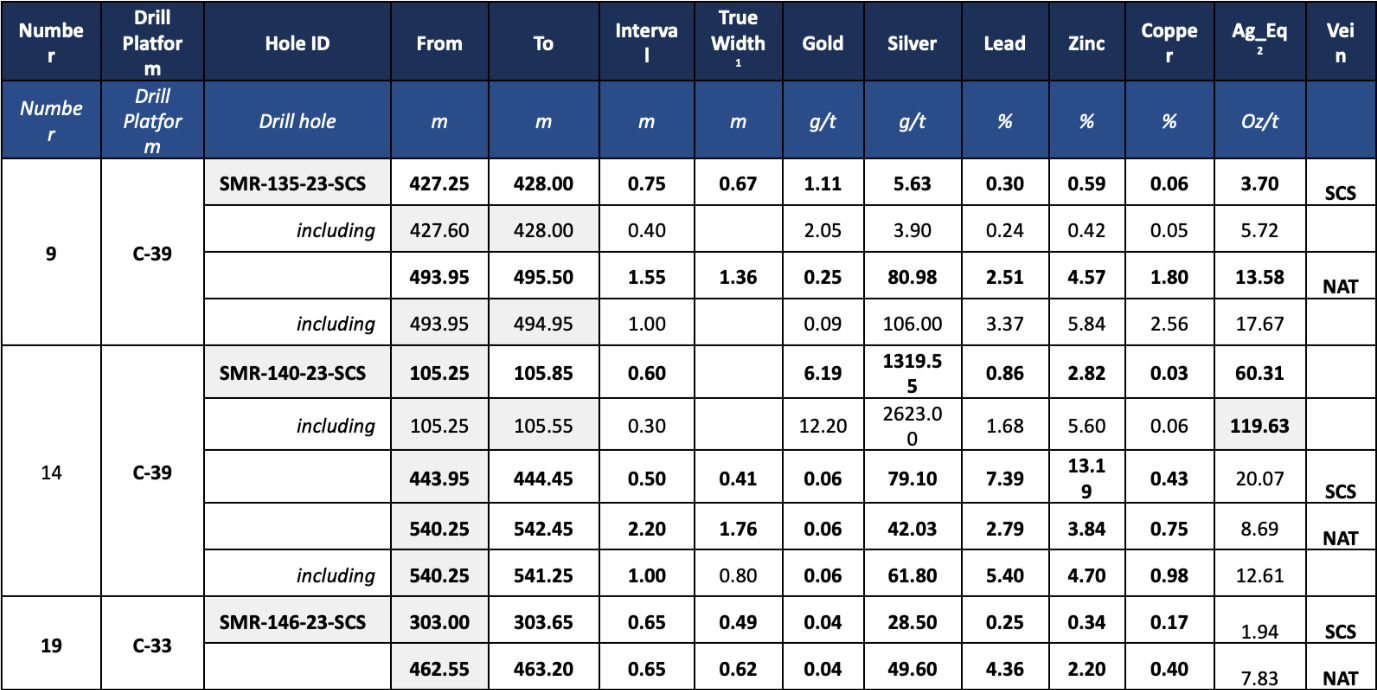
Task: Select the gold value 12.20 cell
Action: 822,426
